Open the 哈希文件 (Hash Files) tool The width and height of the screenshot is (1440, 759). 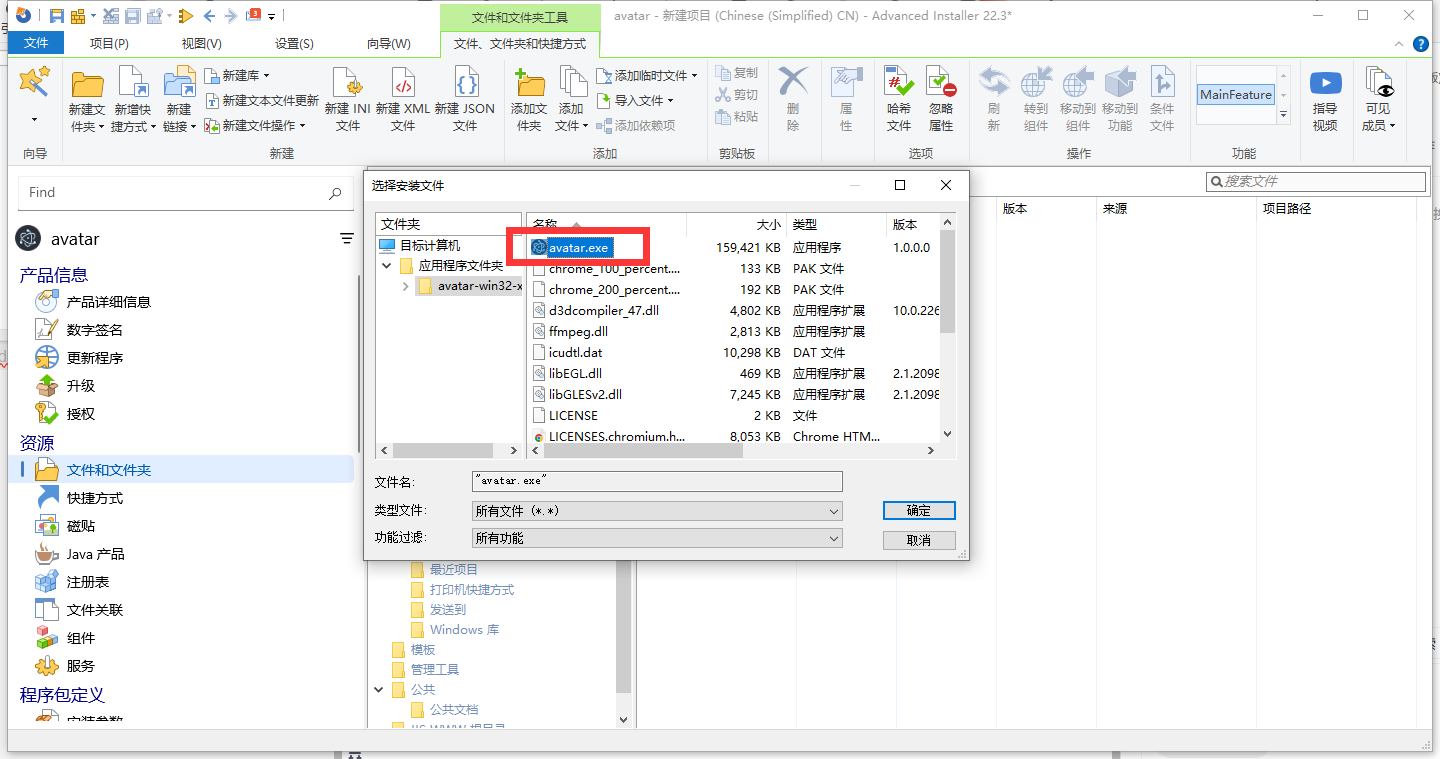coord(897,97)
